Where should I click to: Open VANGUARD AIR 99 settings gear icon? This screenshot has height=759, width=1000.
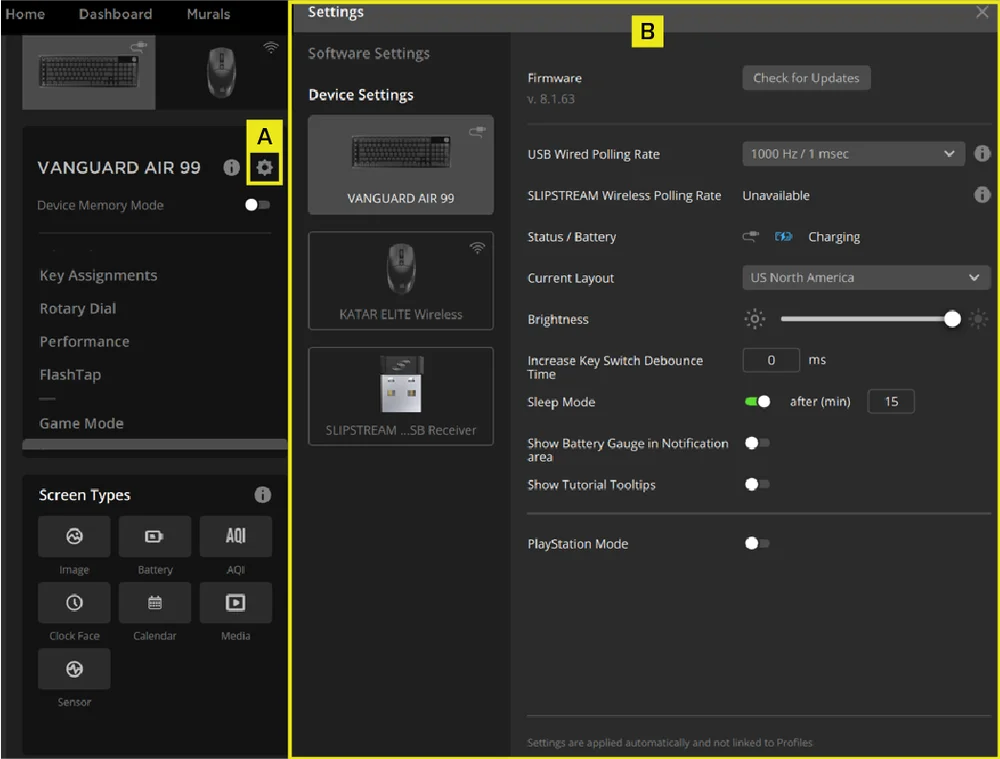264,168
